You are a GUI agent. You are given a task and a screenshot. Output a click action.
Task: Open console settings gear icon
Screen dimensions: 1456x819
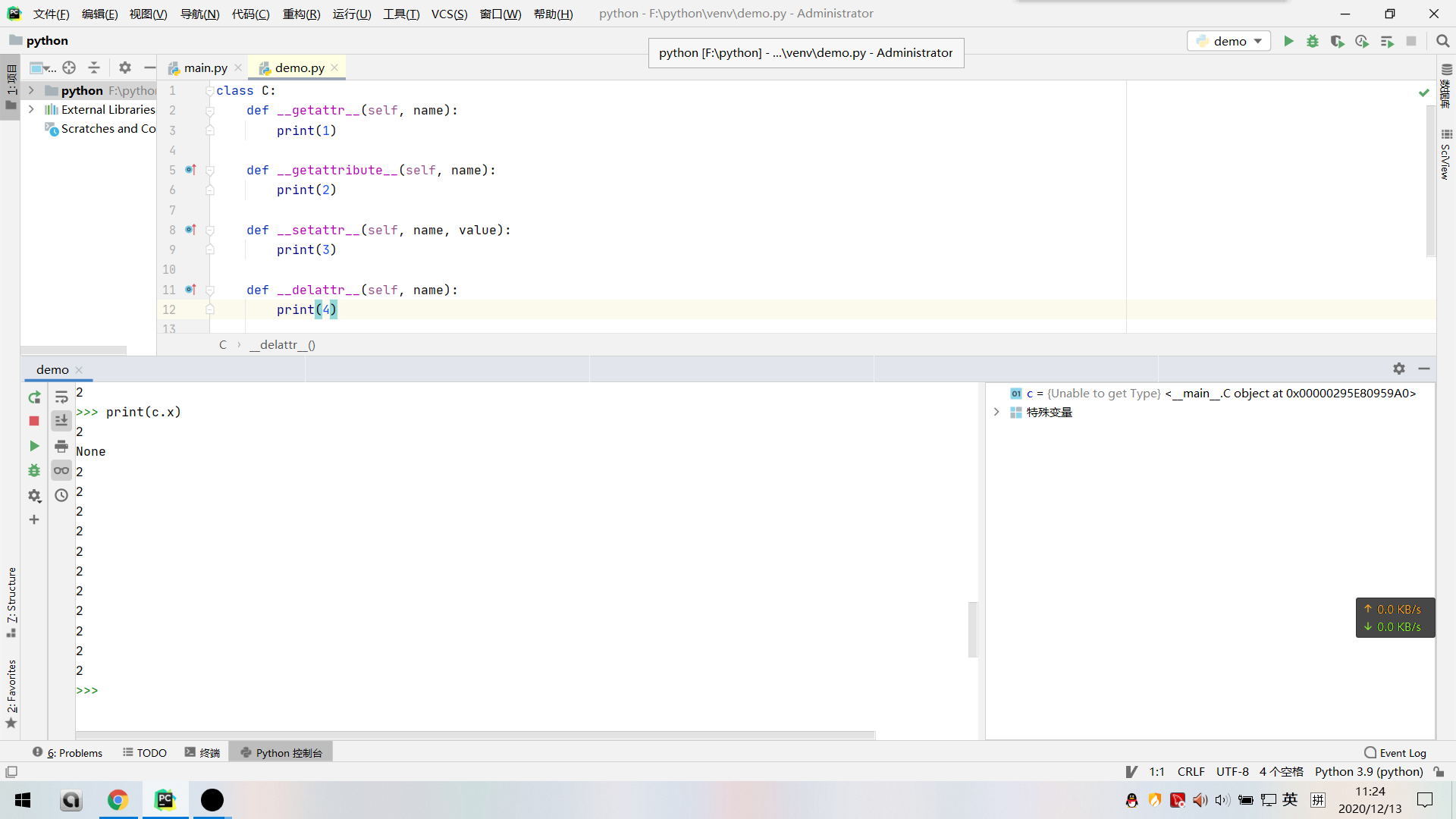click(34, 496)
